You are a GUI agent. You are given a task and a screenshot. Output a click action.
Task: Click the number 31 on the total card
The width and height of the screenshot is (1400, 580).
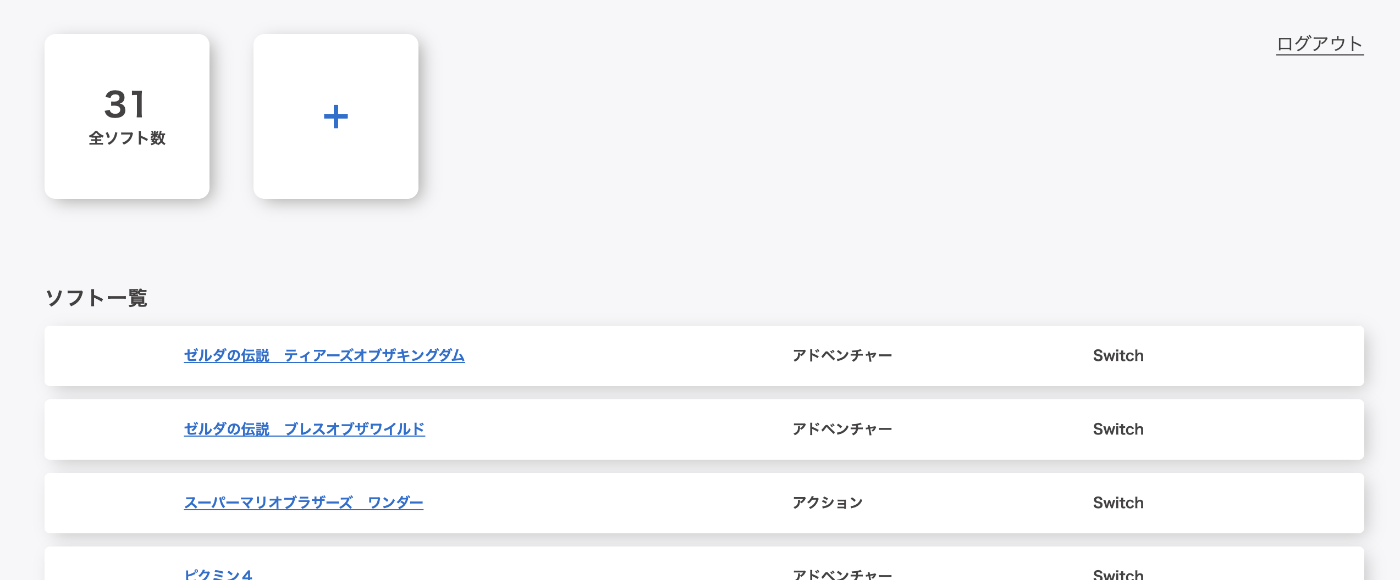click(126, 105)
